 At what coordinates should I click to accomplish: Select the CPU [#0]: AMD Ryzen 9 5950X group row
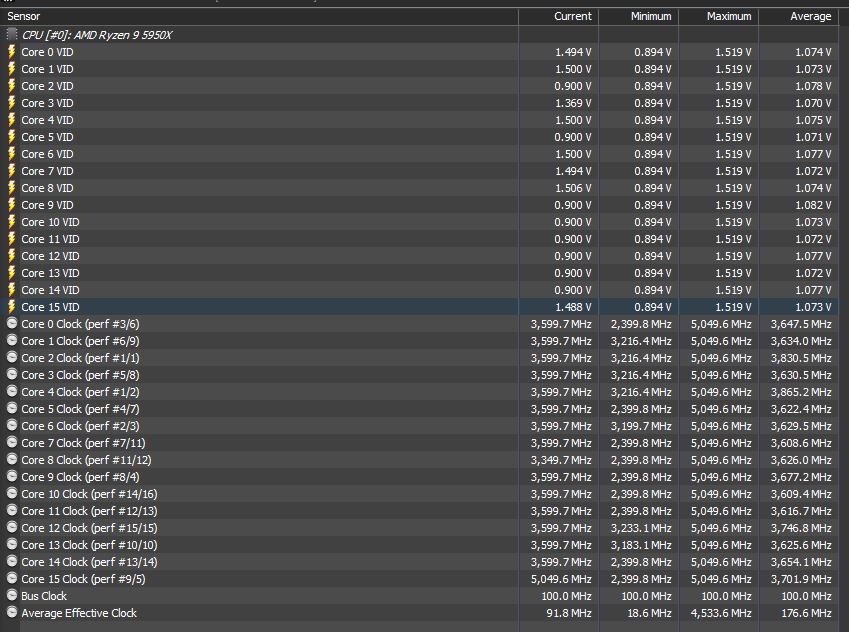pyautogui.click(x=419, y=35)
